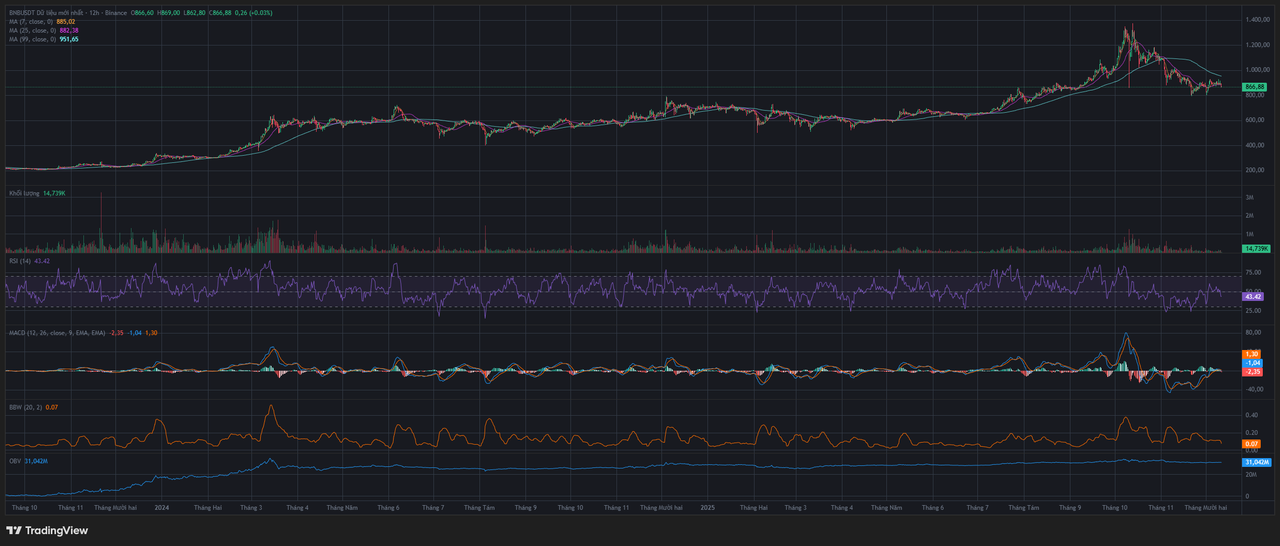Click the H869,00 high value in header
Viewport: 1280px width, 546px height.
coord(169,12)
